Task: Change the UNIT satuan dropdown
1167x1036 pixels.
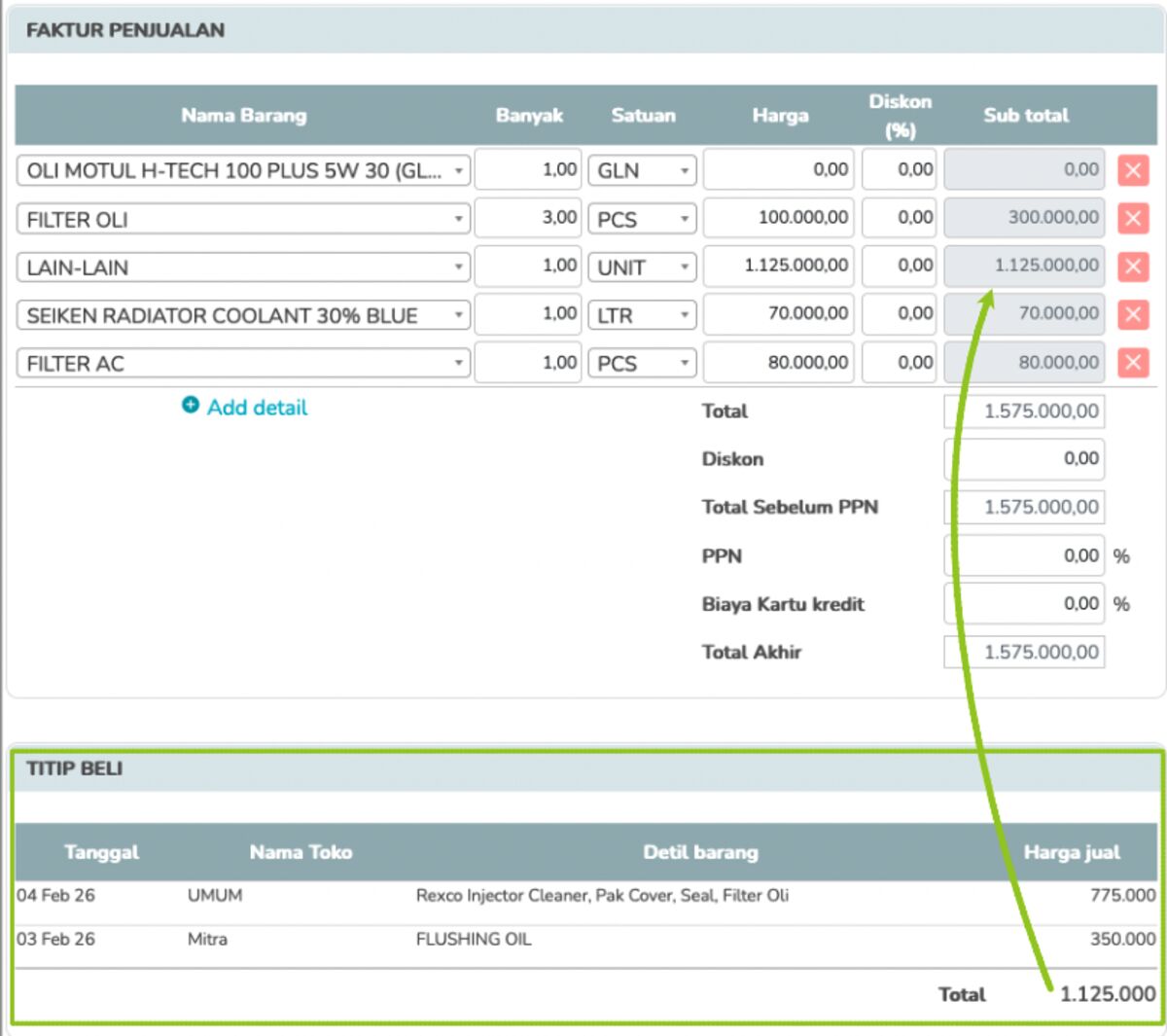Action: pyautogui.click(x=642, y=268)
